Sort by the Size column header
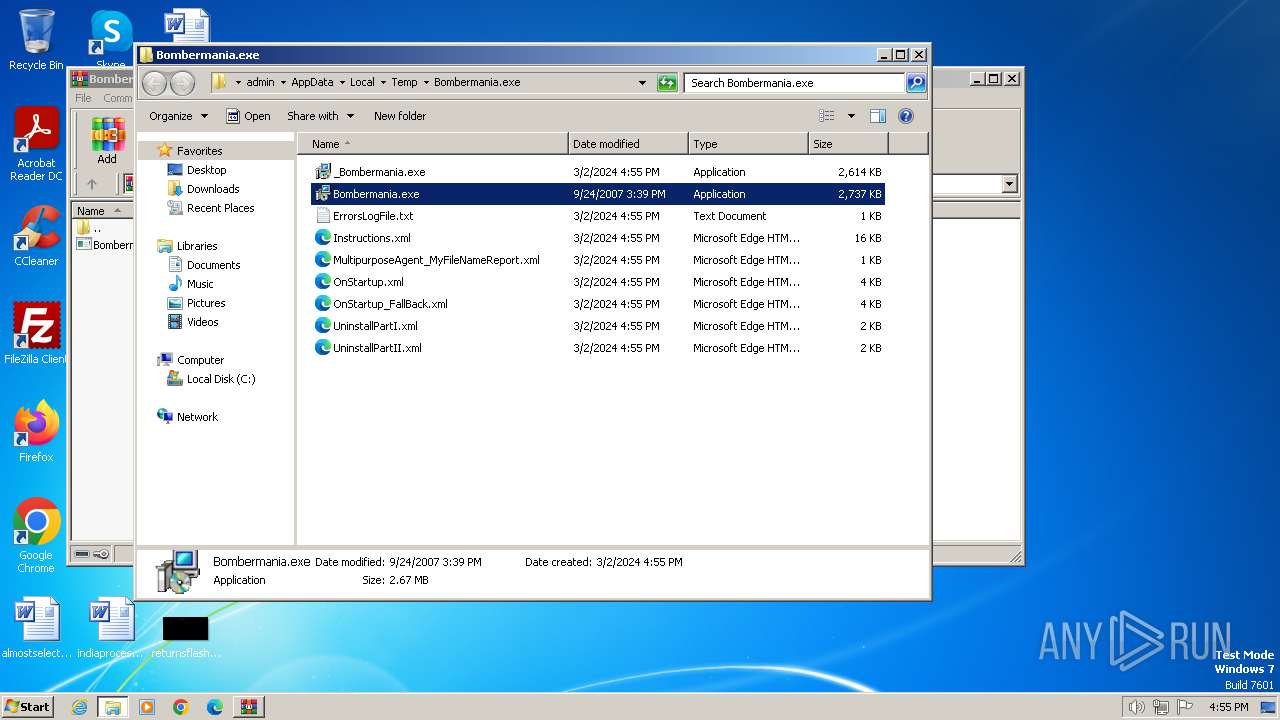Image resolution: width=1280 pixels, height=720 pixels. [848, 144]
